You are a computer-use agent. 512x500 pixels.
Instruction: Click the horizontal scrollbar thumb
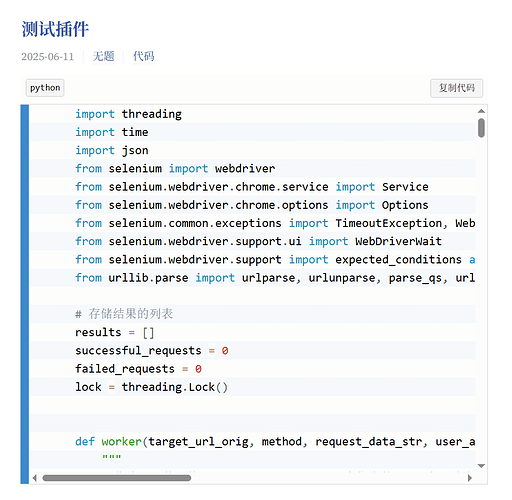pos(117,478)
